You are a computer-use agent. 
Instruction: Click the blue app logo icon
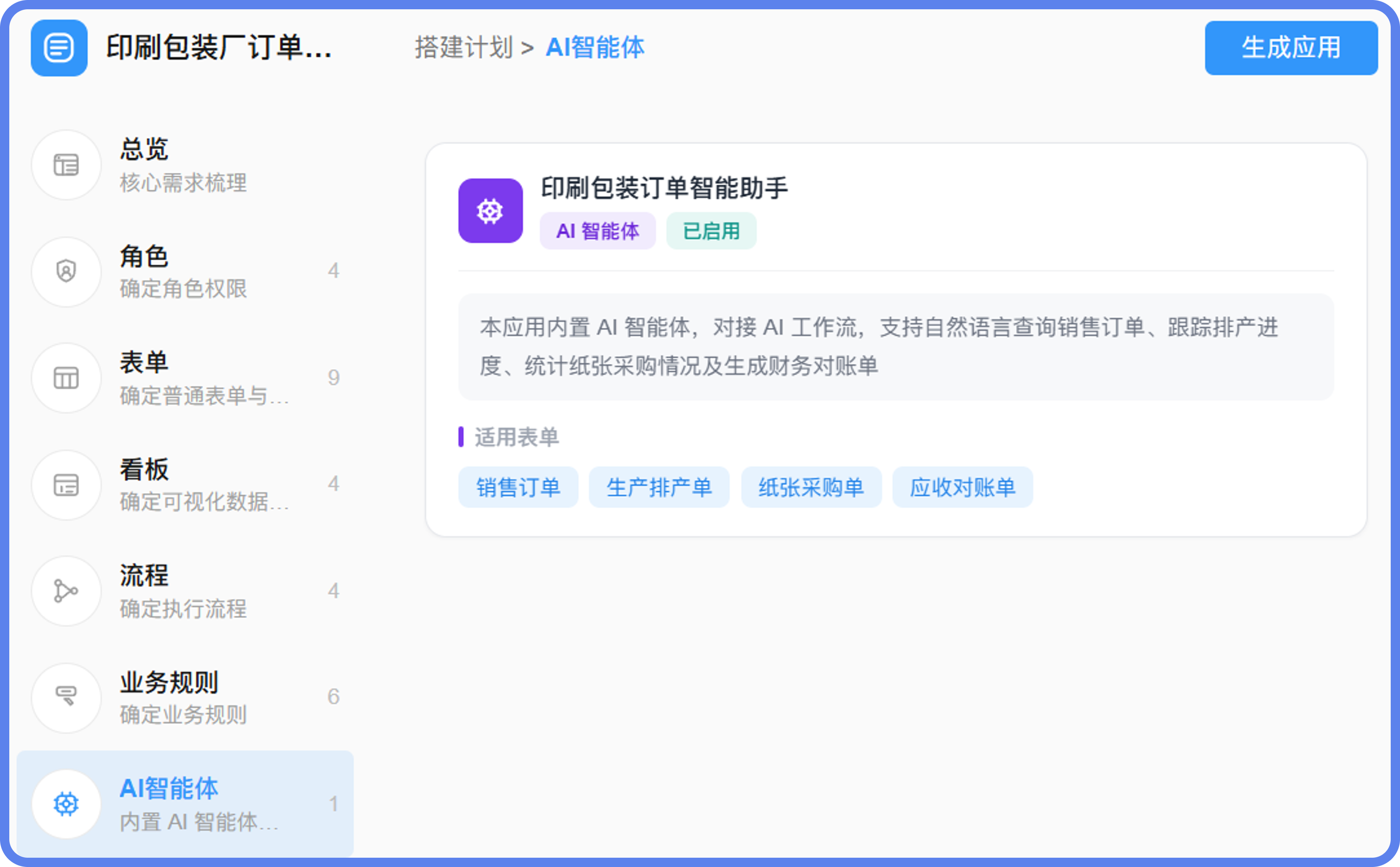click(x=59, y=47)
